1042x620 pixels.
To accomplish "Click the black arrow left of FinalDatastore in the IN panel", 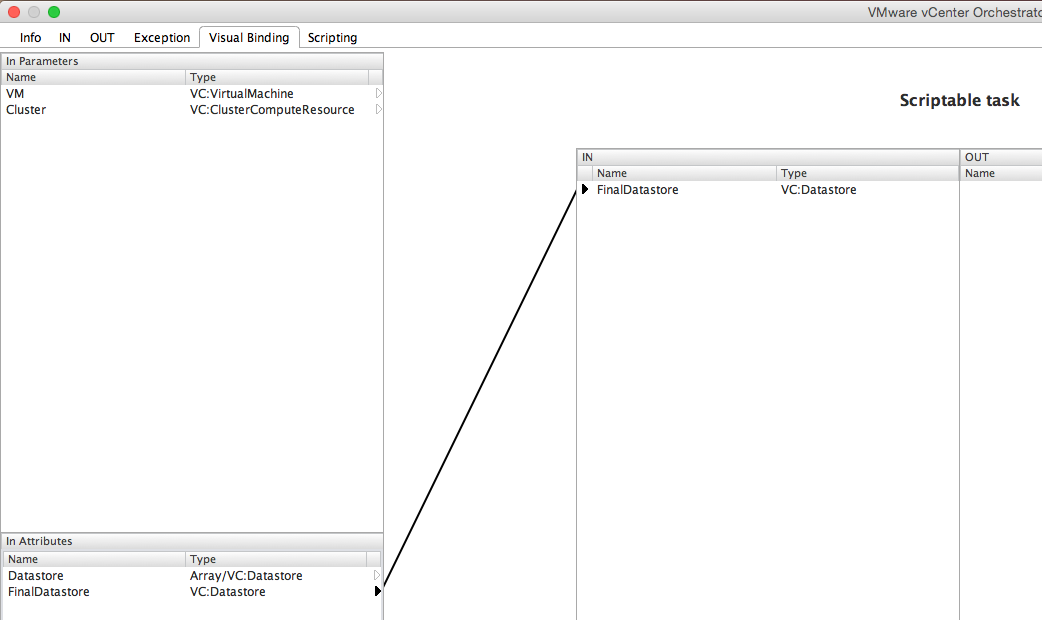I will point(585,190).
